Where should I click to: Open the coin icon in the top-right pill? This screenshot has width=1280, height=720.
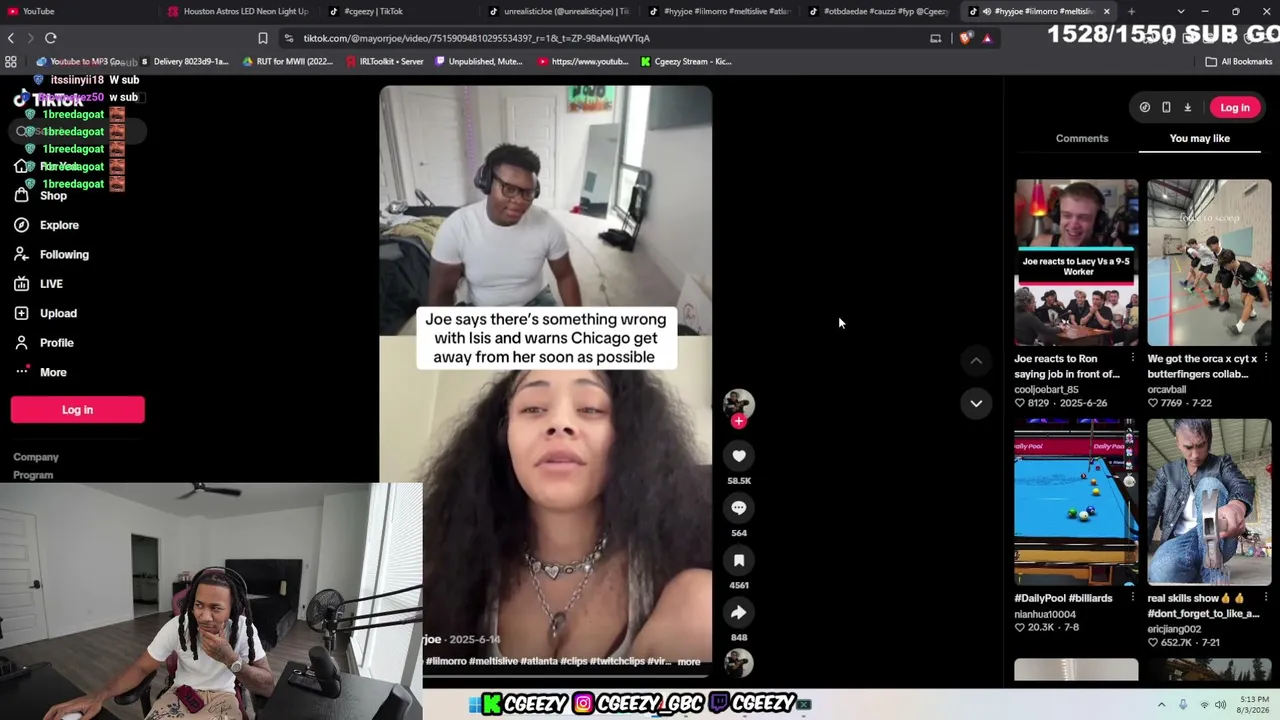coord(1145,108)
